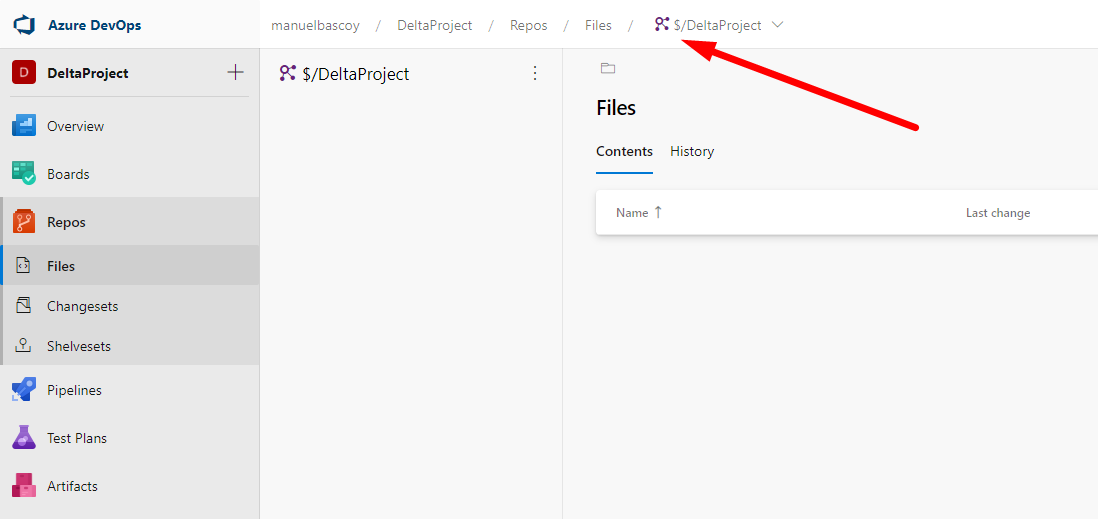Switch to the History tab
This screenshot has height=519, width=1098.
692,152
